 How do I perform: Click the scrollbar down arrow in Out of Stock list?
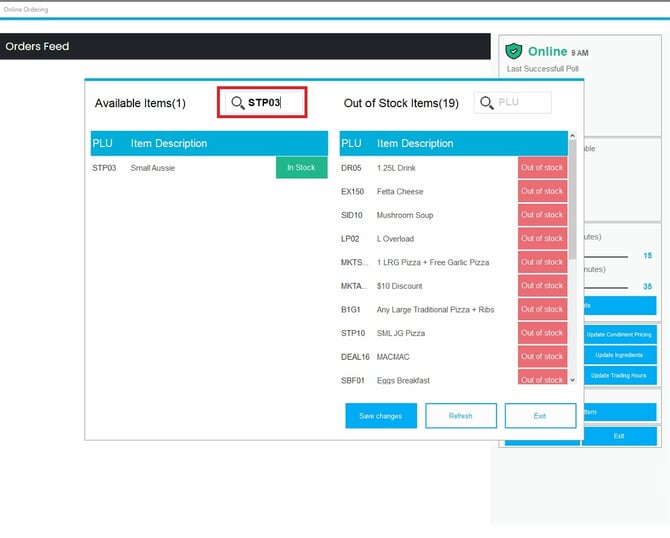pos(573,380)
